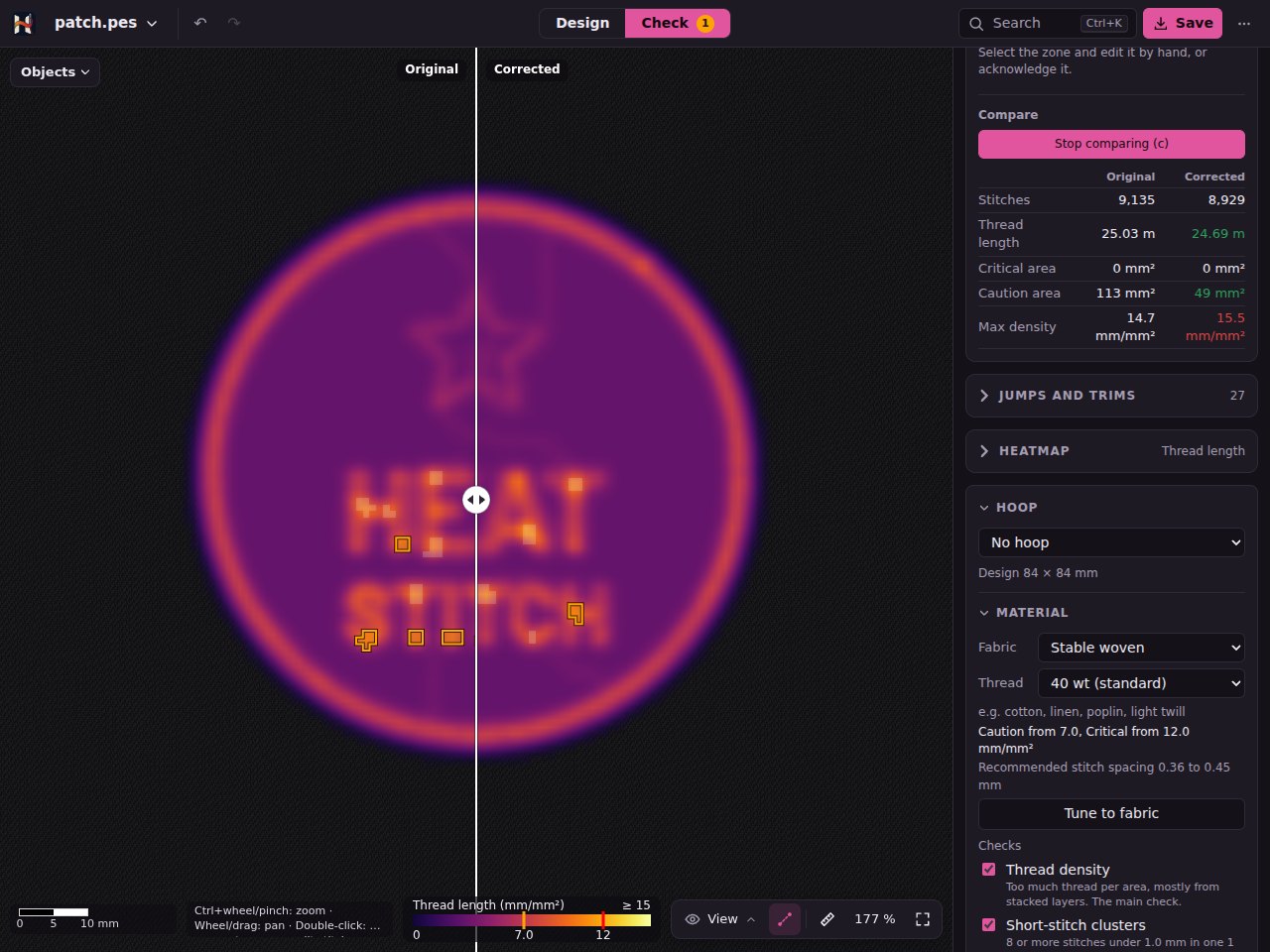Viewport: 1270px width, 952px height.
Task: Select the ruler measure tool
Action: click(x=827, y=919)
